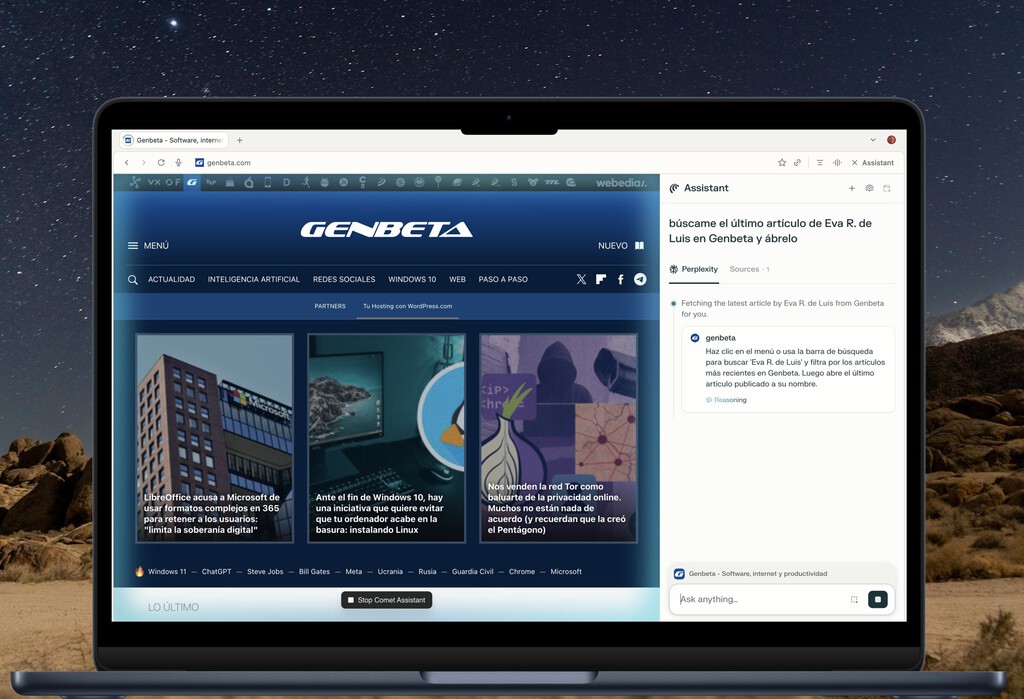Click the bookmark star in the address bar

[x=782, y=162]
